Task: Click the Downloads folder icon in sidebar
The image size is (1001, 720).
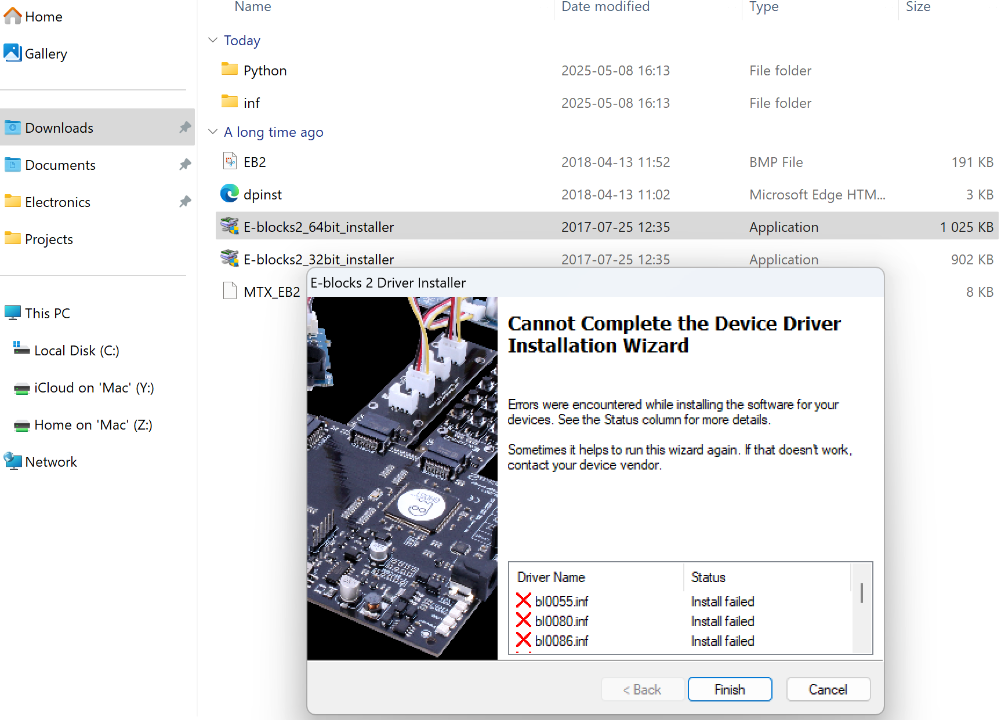Action: click(13, 128)
